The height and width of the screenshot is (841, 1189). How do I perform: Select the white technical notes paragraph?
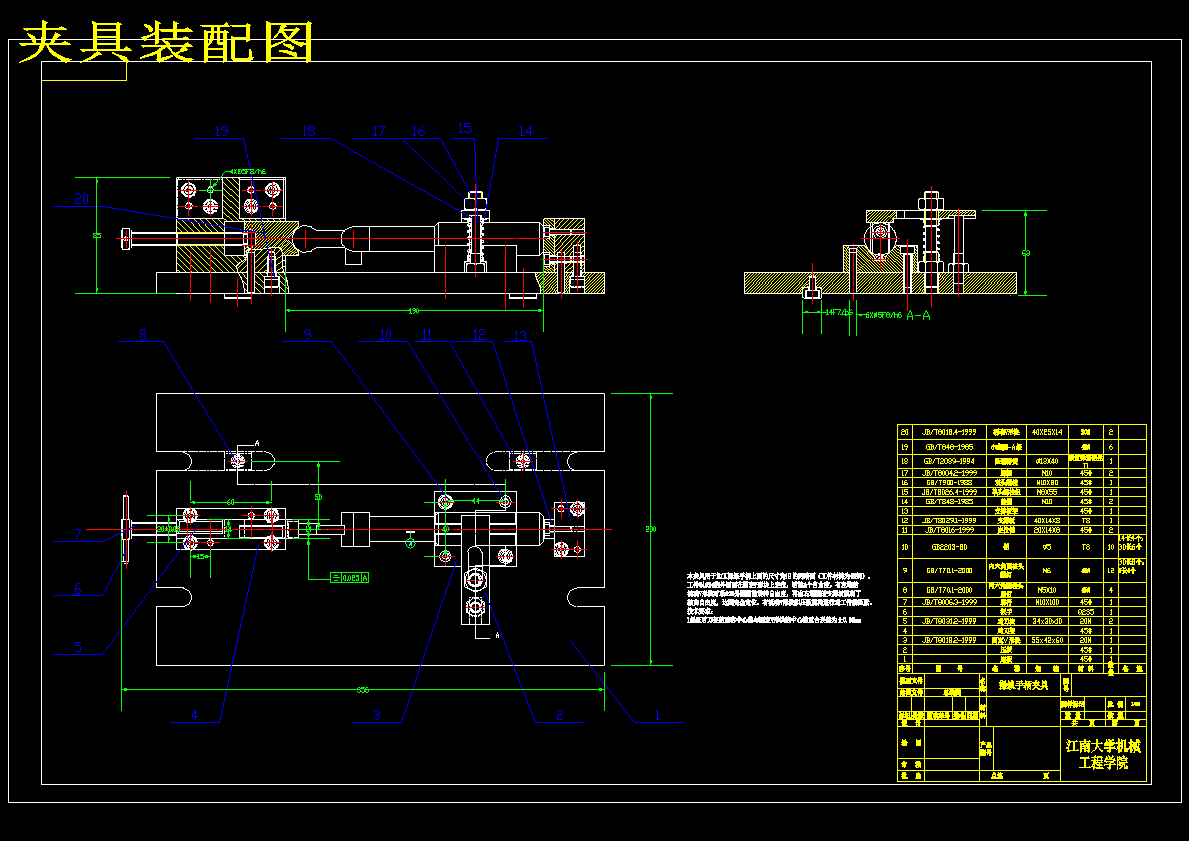(x=780, y=598)
